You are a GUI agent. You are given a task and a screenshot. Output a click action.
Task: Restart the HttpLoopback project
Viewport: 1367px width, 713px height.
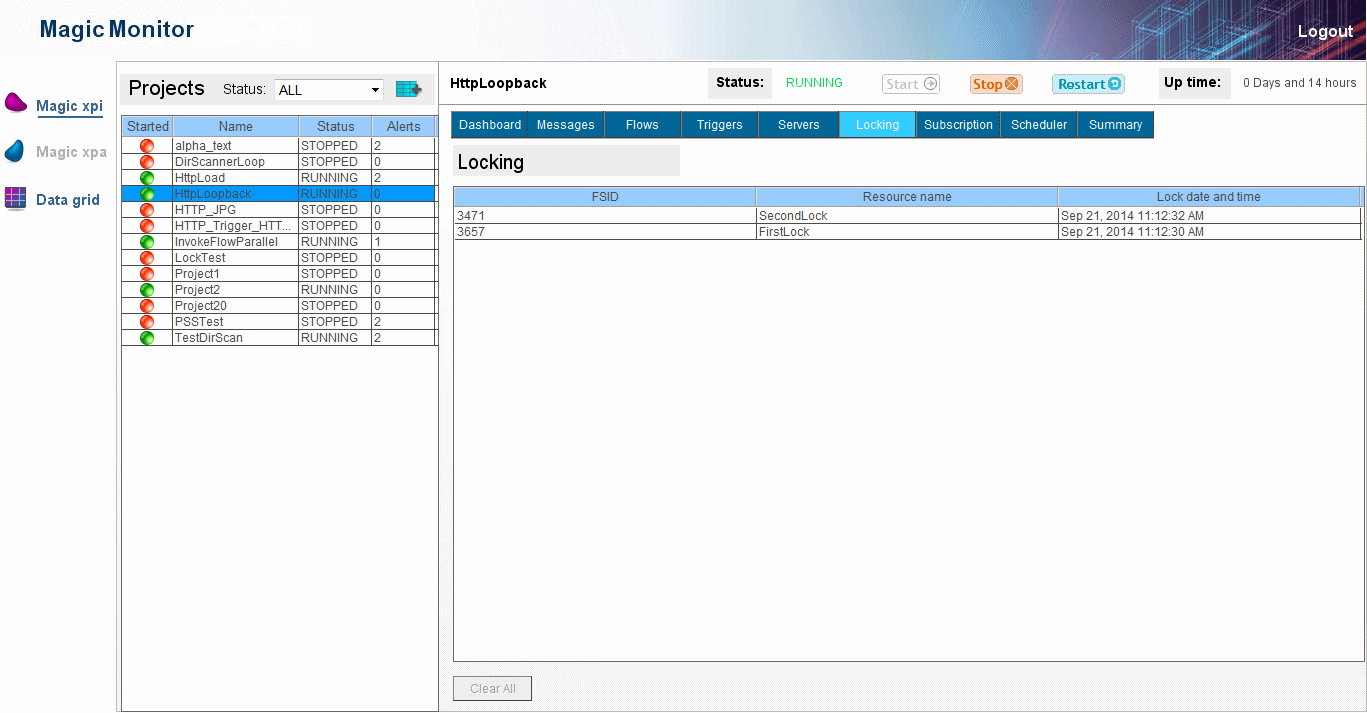point(1088,84)
